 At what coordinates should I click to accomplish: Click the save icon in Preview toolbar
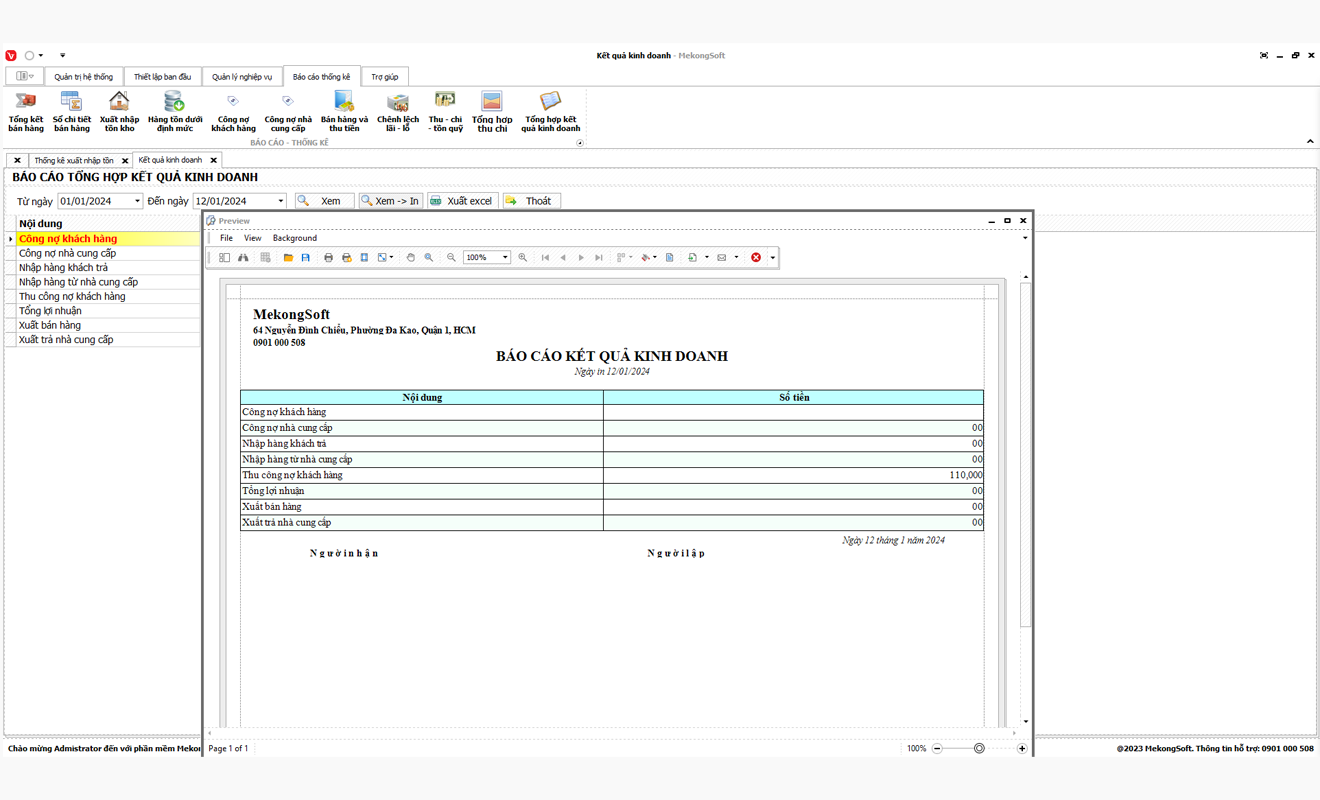306,258
